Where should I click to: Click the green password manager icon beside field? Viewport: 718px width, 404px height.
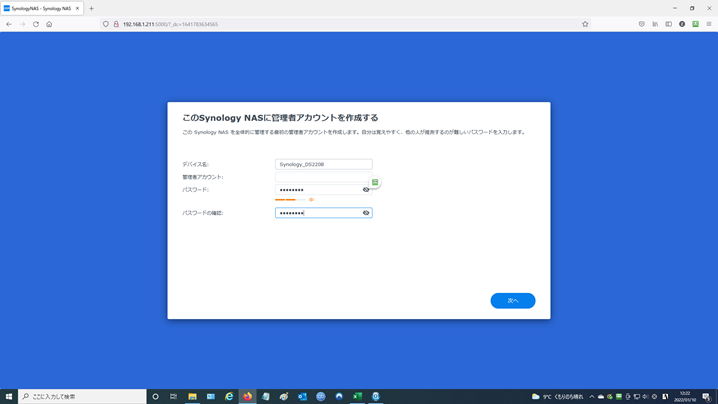point(375,182)
